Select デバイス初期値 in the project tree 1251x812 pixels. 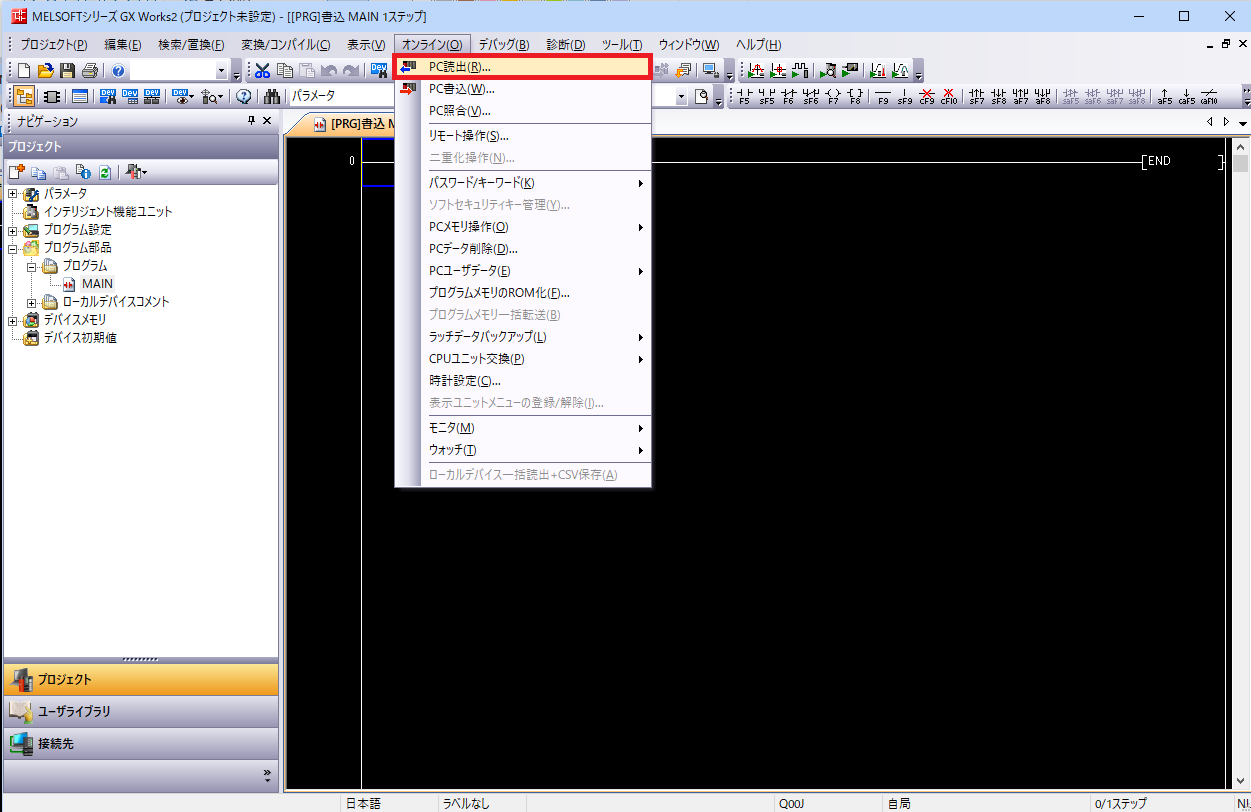(80, 338)
